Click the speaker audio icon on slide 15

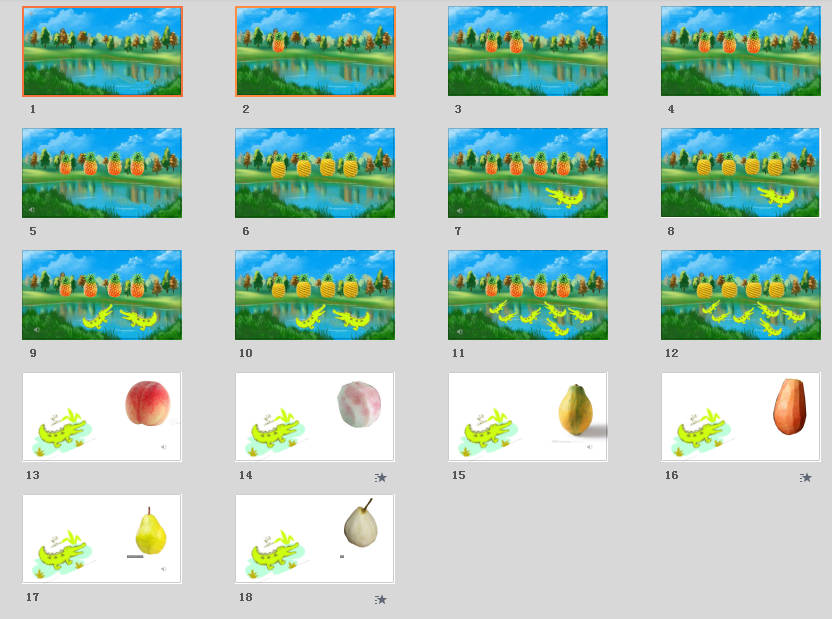[590, 447]
